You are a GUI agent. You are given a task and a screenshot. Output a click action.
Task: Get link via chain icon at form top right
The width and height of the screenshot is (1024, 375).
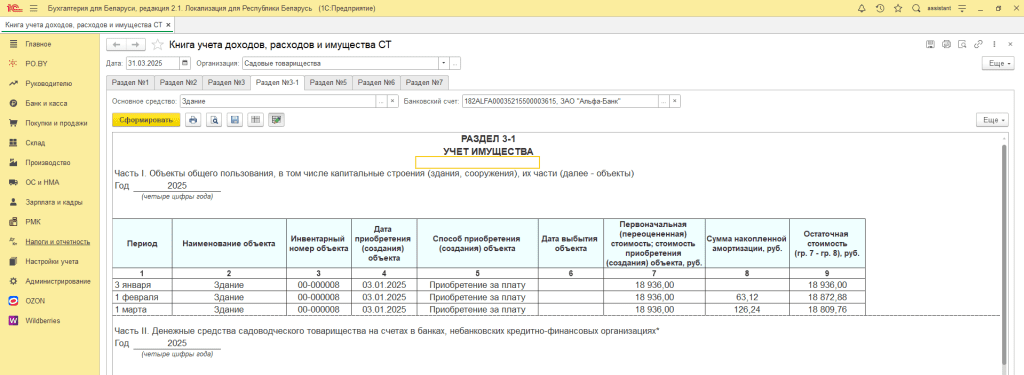[978, 44]
